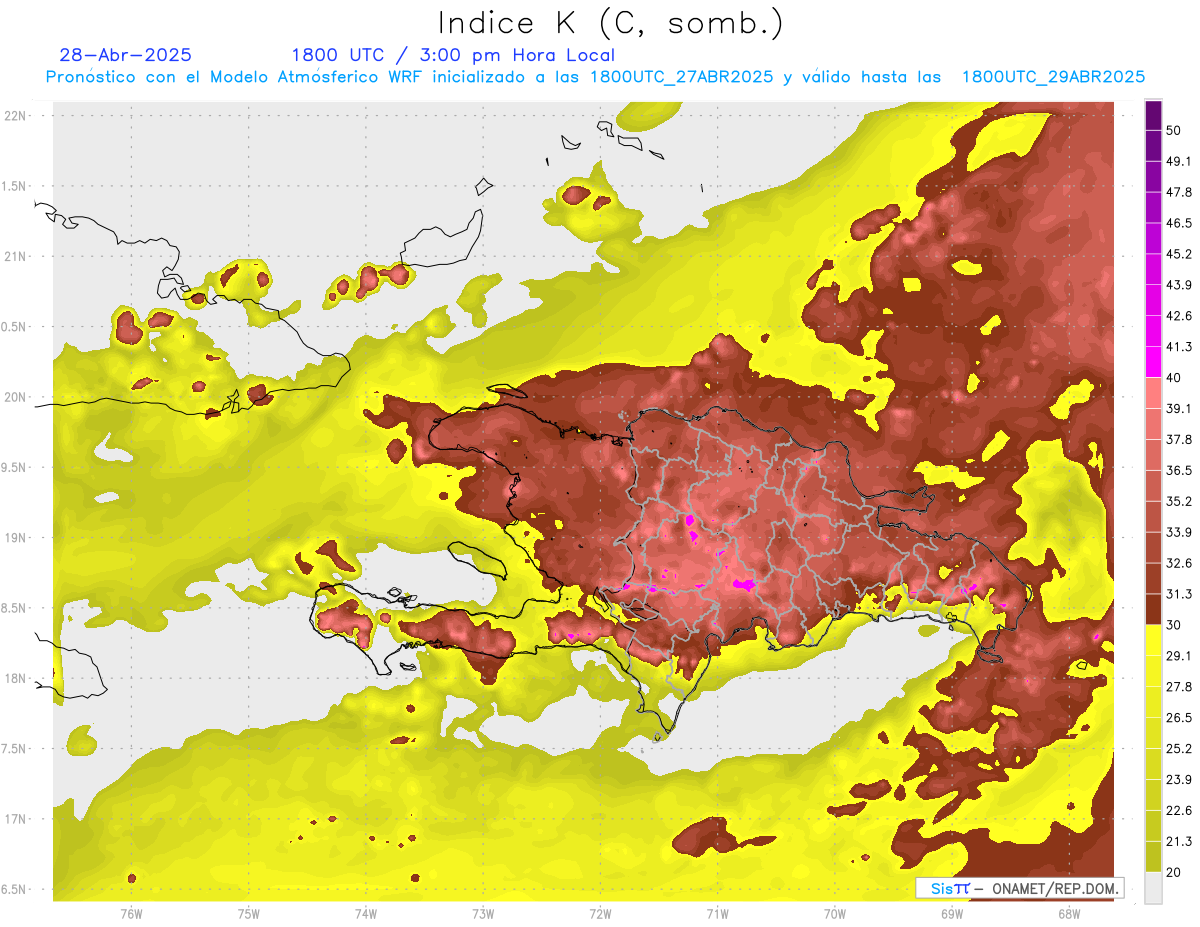Click the colorbar value "50"
This screenshot has height=927, width=1200.
(1174, 130)
